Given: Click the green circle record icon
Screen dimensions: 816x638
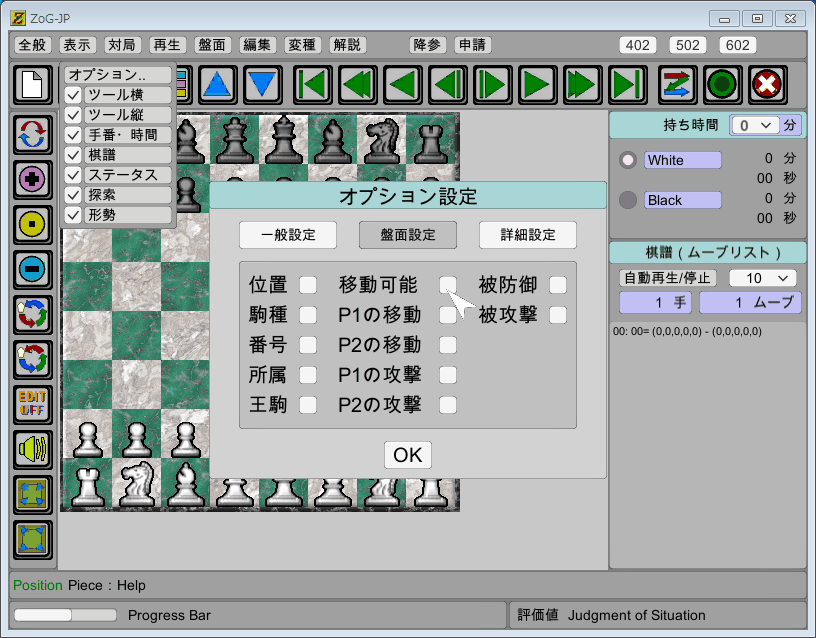Looking at the screenshot, I should pyautogui.click(x=722, y=85).
